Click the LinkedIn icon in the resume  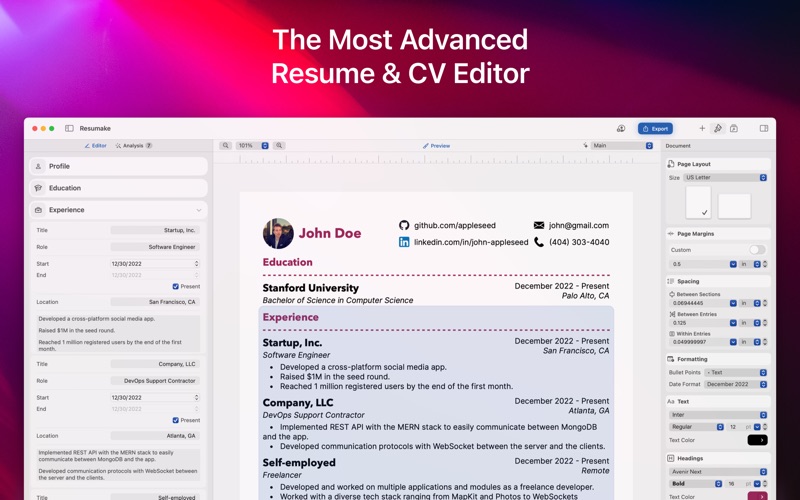(x=404, y=242)
